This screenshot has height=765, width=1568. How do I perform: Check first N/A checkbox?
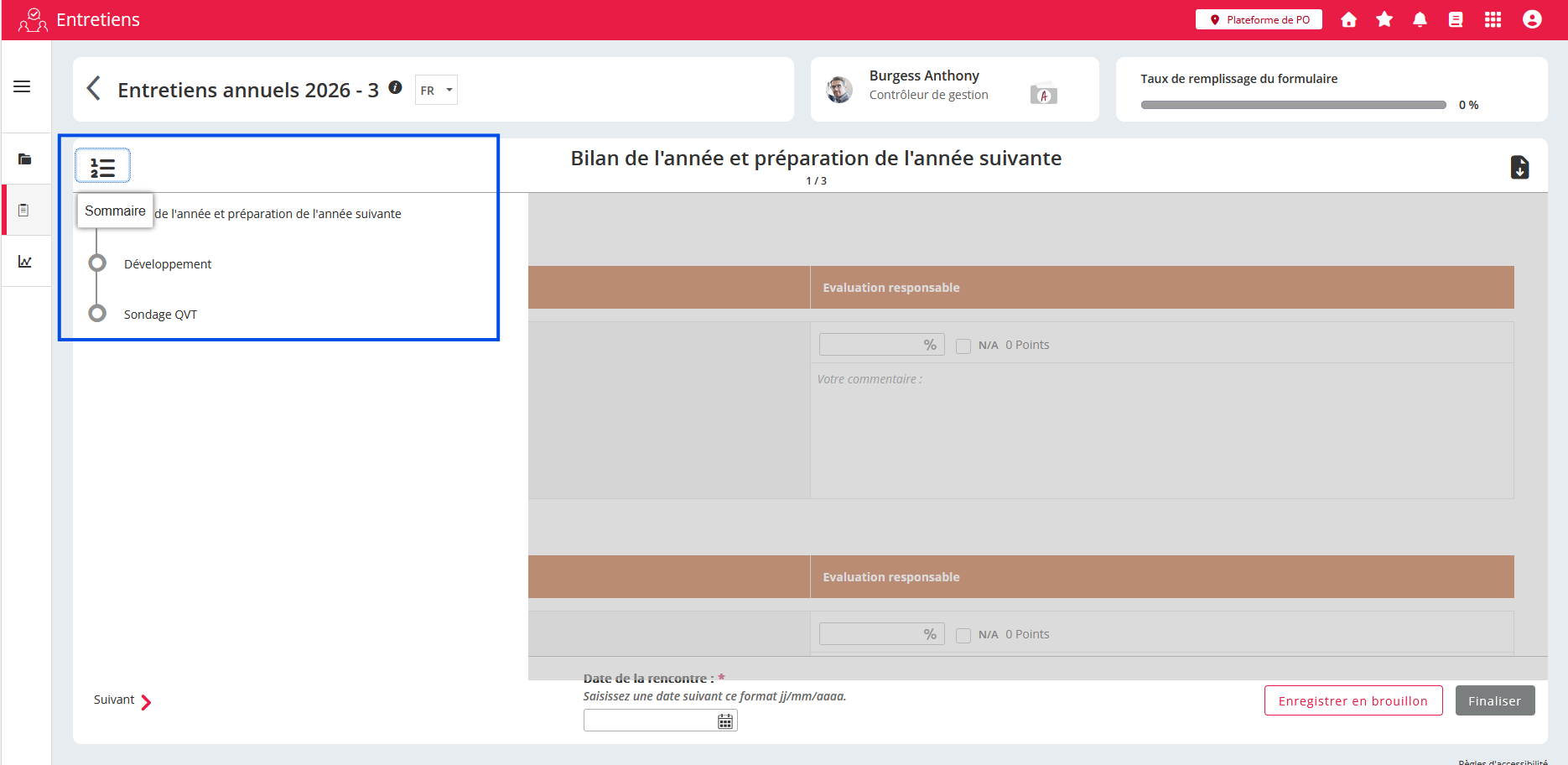(963, 346)
